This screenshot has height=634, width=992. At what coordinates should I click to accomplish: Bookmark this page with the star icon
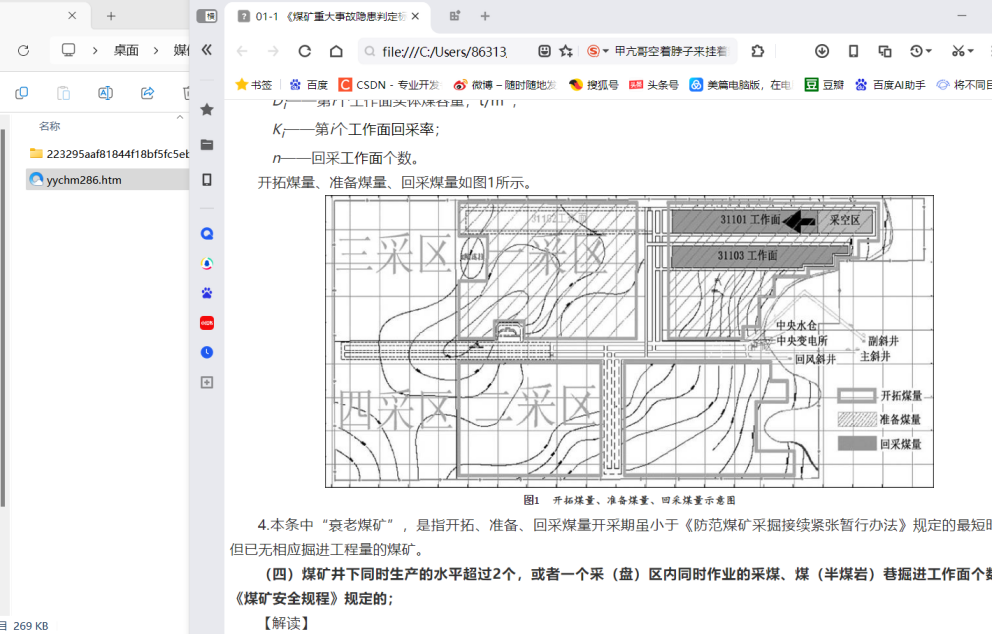[x=566, y=51]
